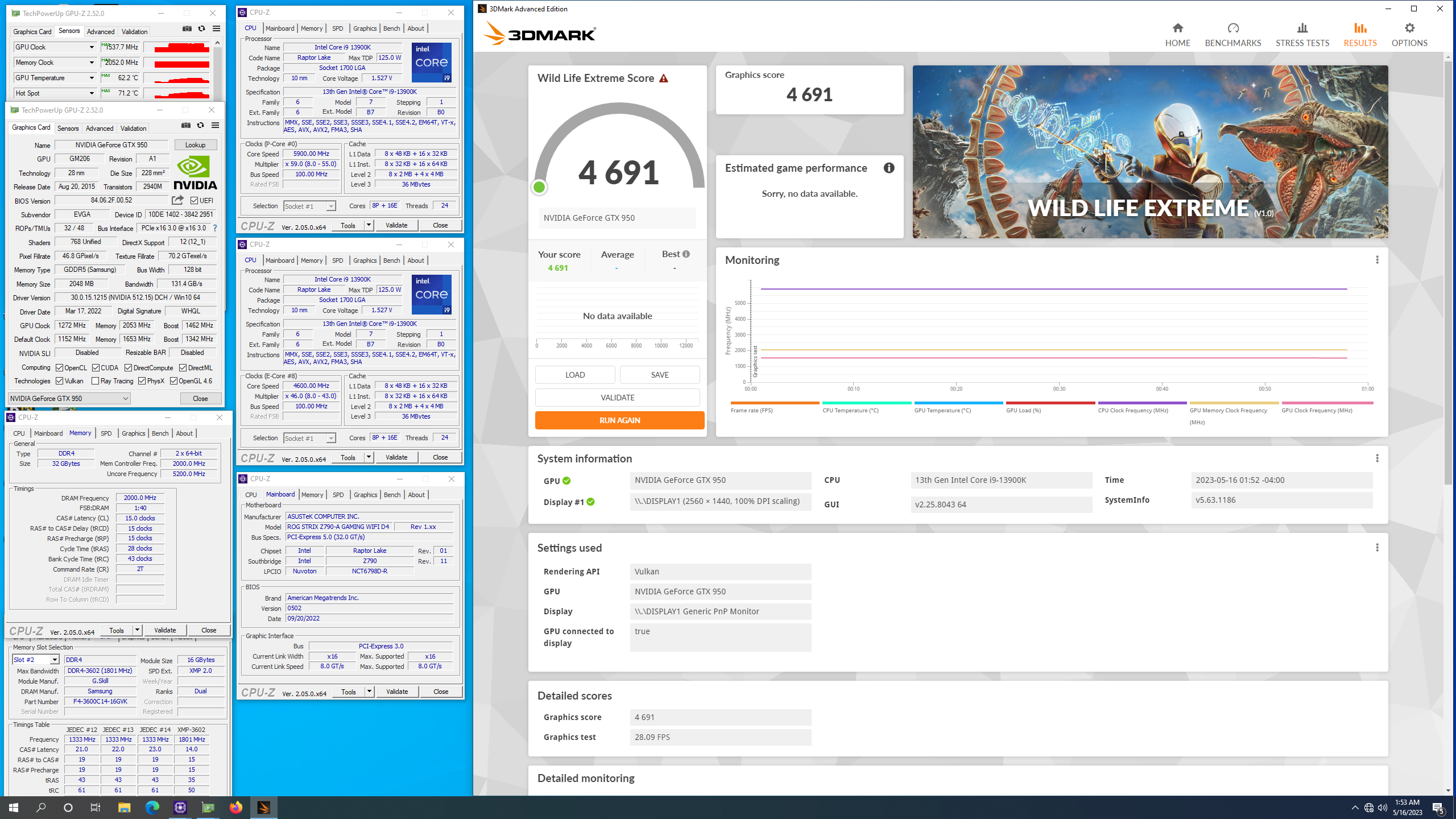Open GPU selection dropdown NVIDIA GeForce GTX 950

(x=69, y=399)
